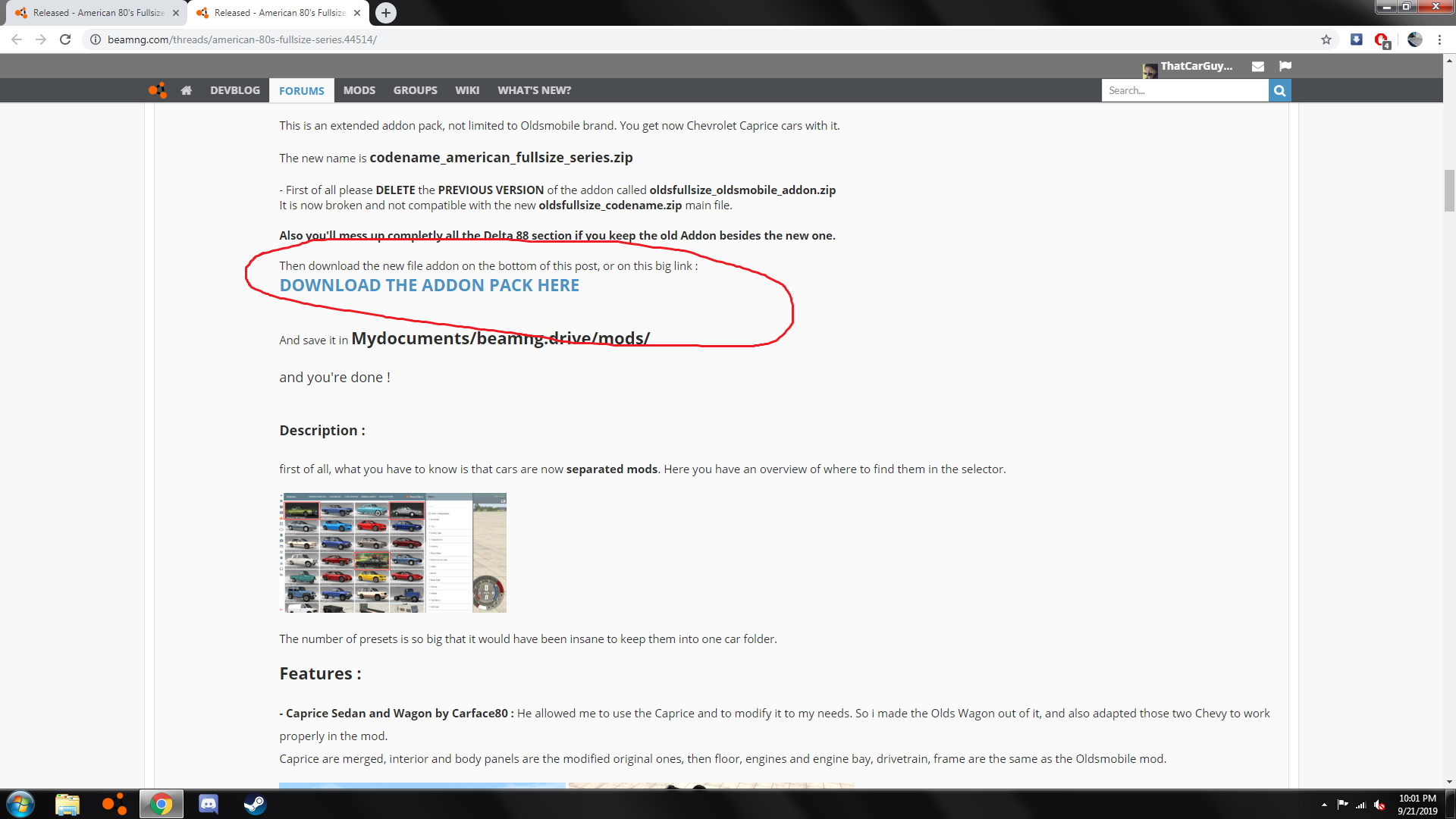This screenshot has width=1456, height=819.
Task: Click the user avatar thumbnail in header
Action: (x=1150, y=71)
